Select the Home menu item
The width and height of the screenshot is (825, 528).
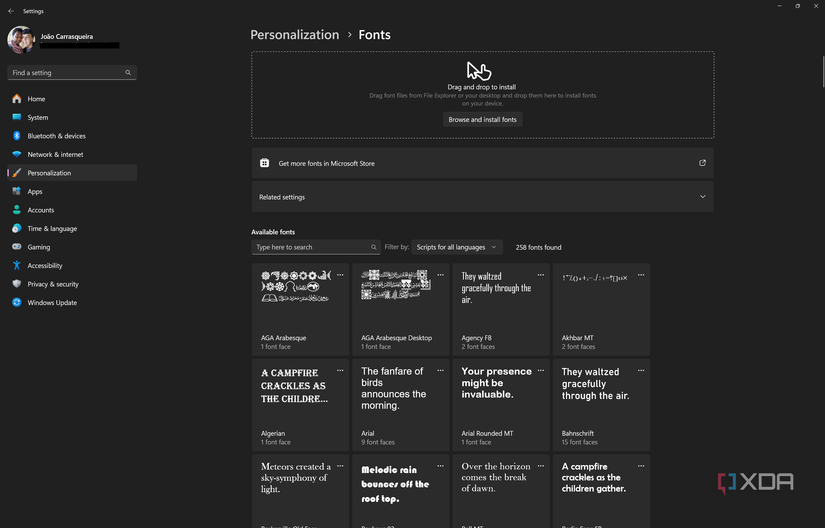click(x=72, y=99)
